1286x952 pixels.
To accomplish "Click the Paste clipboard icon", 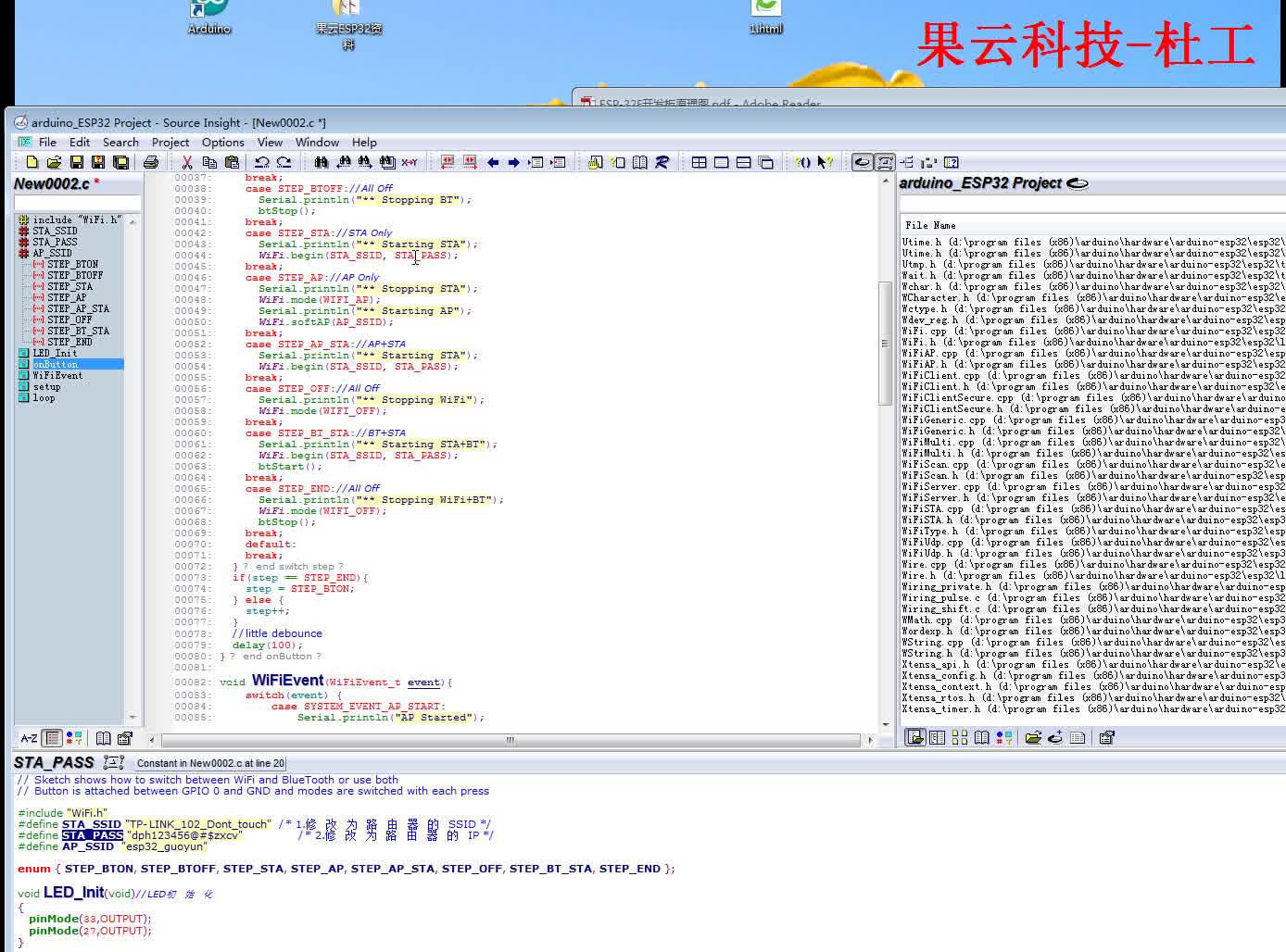I will pos(232,162).
